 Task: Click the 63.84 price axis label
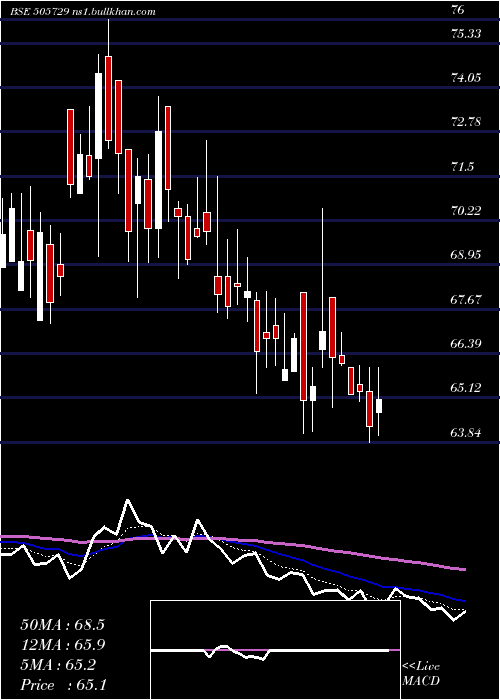(x=466, y=433)
